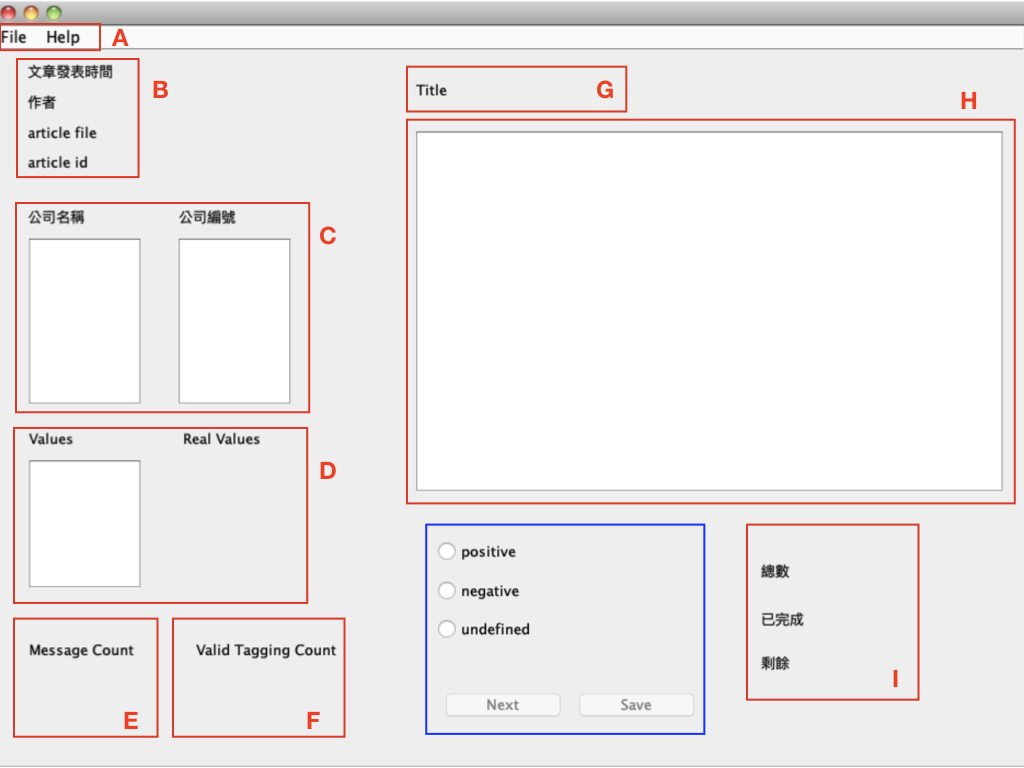Click the Message Count label
This screenshot has height=768, width=1024.
point(82,650)
